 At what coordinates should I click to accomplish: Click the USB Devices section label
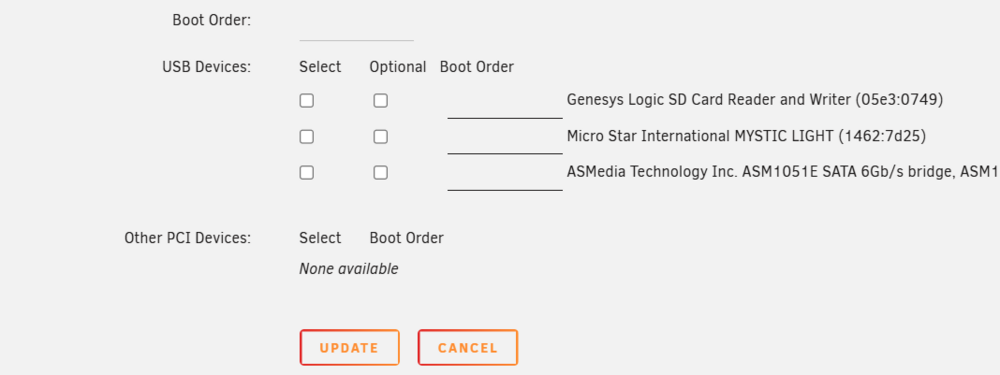pyautogui.click(x=207, y=67)
